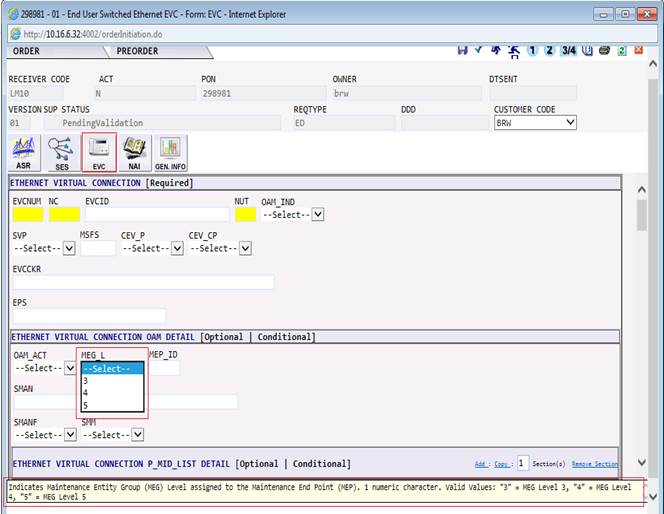The image size is (664, 514).
Task: Open the NAI form icon
Action: tap(134, 153)
